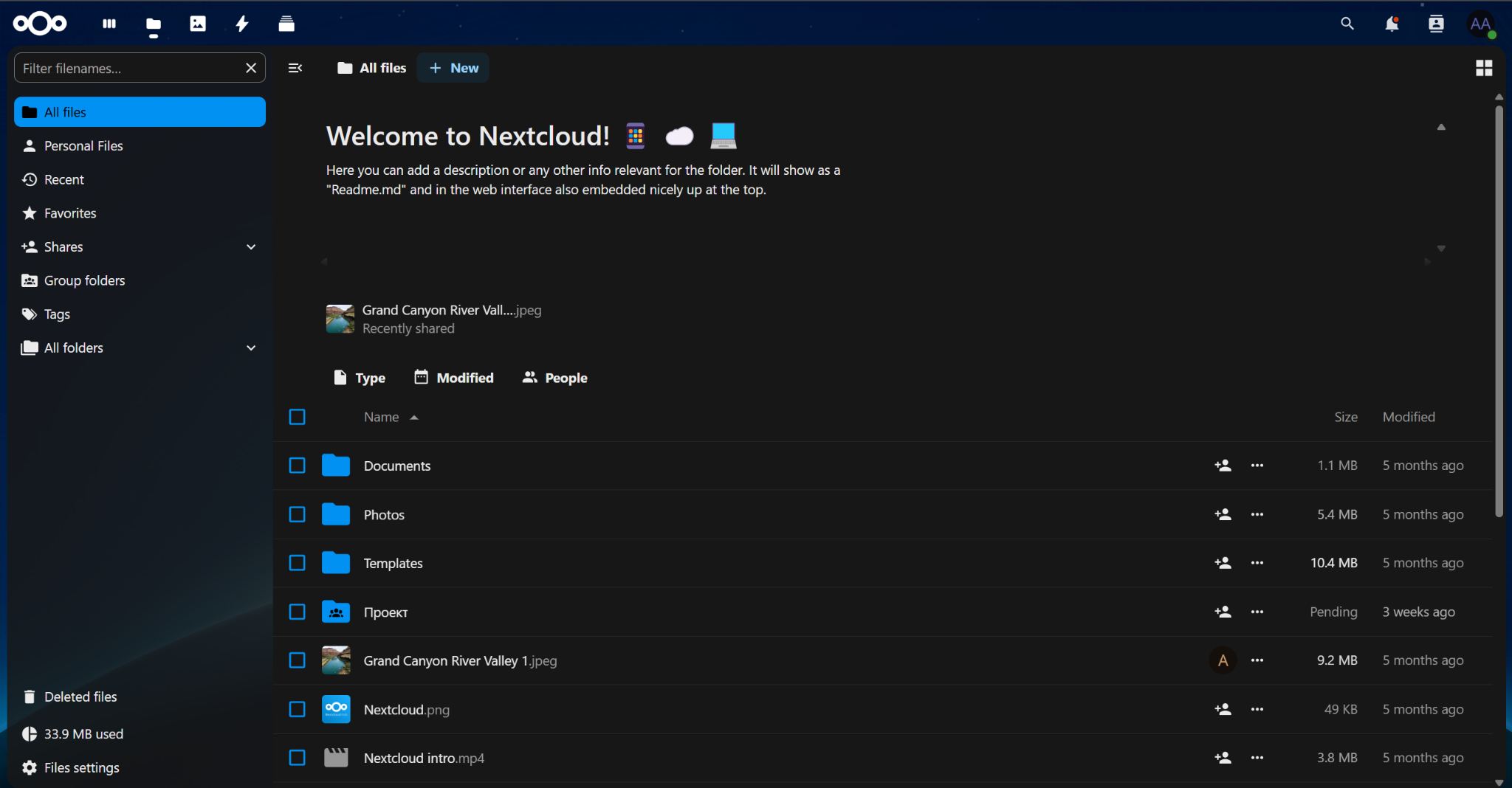Open actions menu for Templates
Image resolution: width=1512 pixels, height=788 pixels.
pos(1257,563)
